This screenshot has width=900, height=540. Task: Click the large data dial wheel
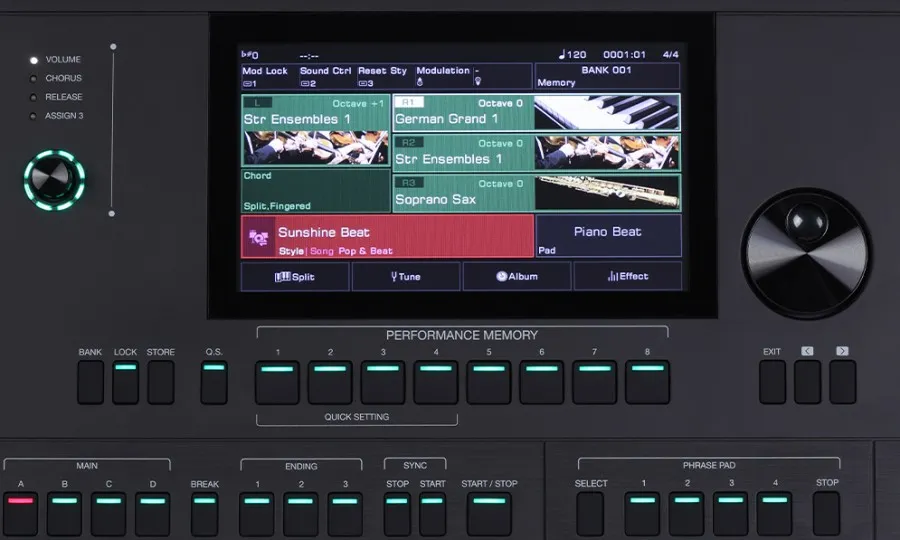point(806,252)
